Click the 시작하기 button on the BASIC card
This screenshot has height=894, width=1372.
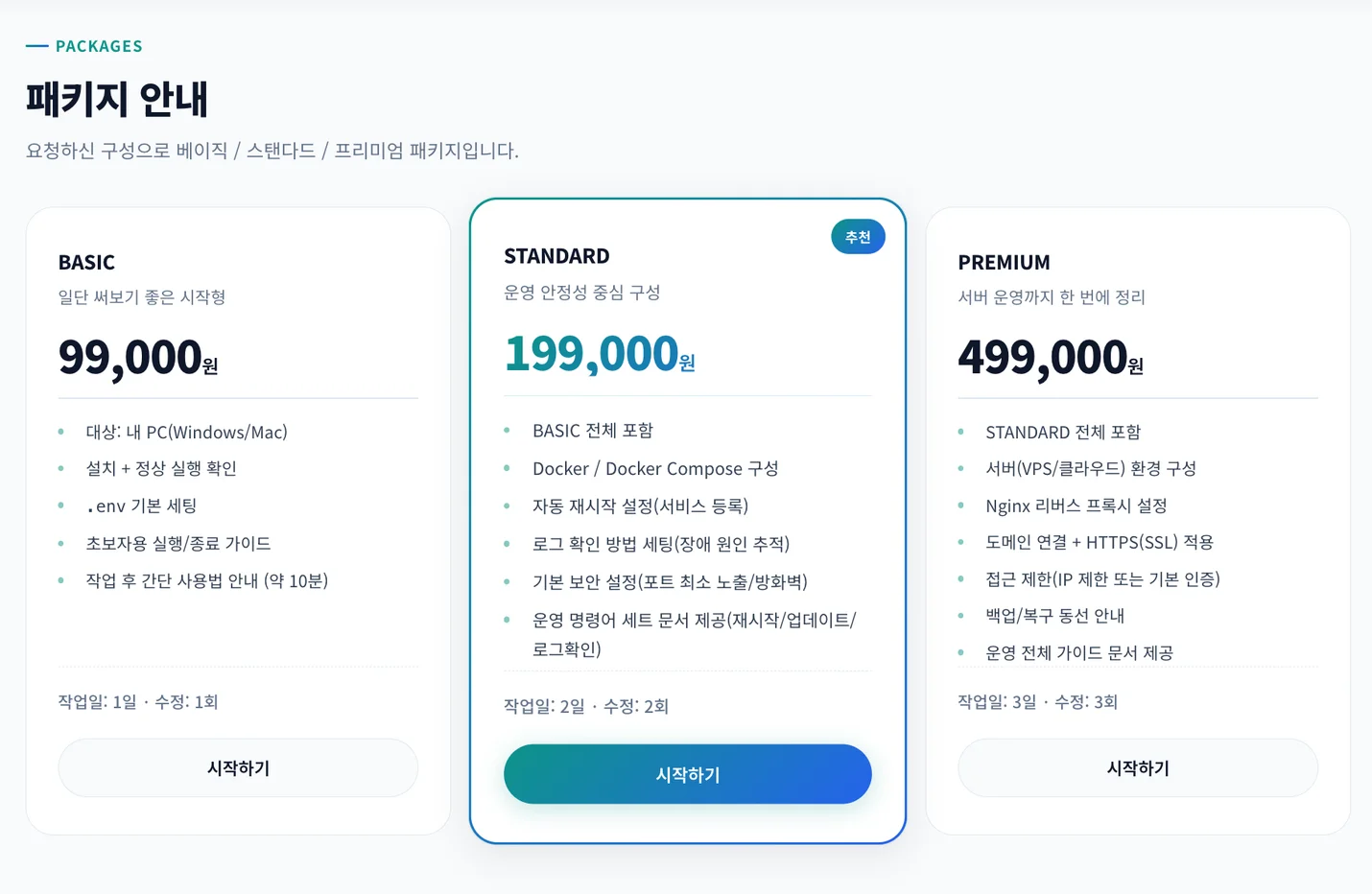tap(238, 767)
